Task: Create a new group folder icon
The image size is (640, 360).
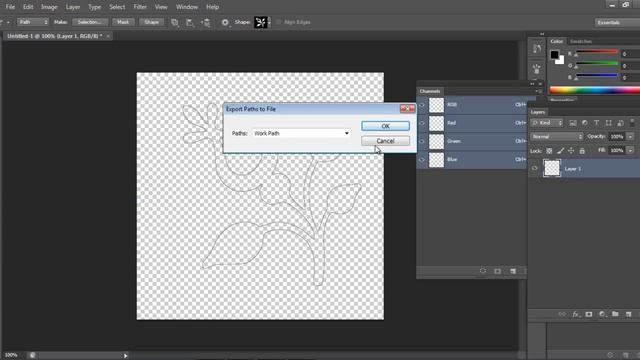Action: pyautogui.click(x=615, y=314)
